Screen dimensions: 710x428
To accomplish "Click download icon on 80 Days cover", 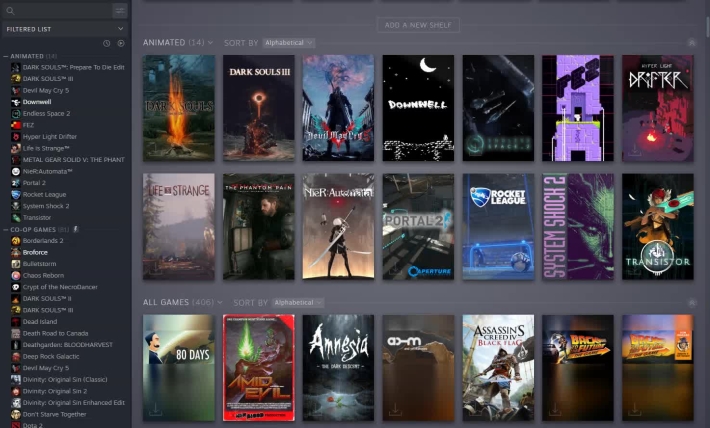I will pyautogui.click(x=156, y=410).
